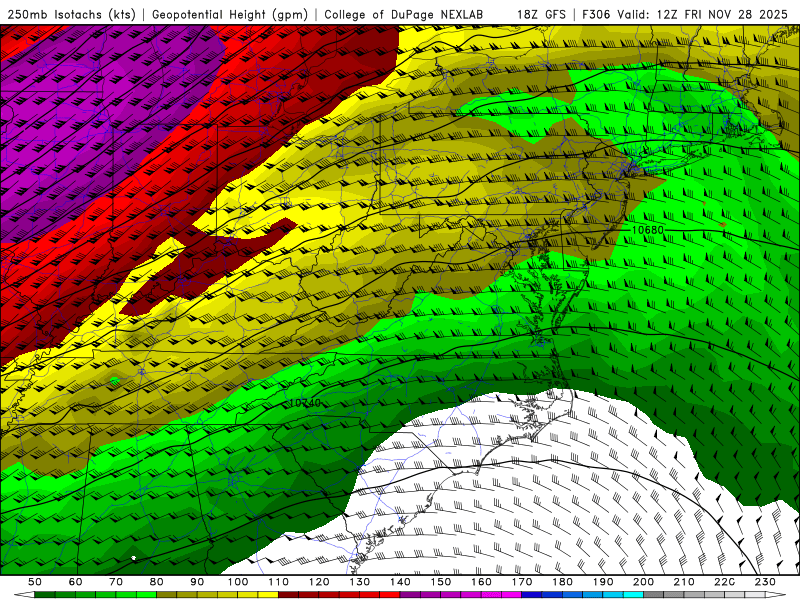
Task: Select the '18Z GFS' model run label
Action: pyautogui.click(x=541, y=15)
